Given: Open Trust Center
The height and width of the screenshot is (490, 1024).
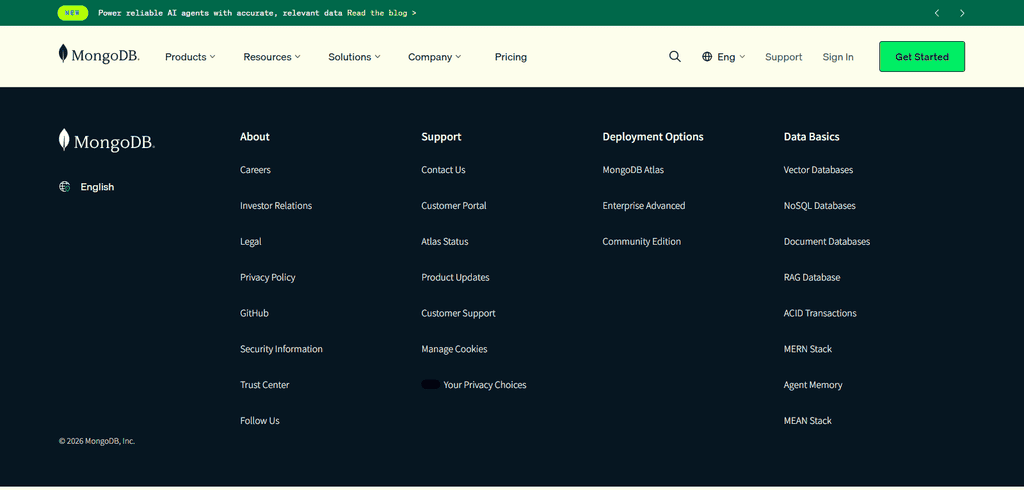Looking at the screenshot, I should 264,385.
